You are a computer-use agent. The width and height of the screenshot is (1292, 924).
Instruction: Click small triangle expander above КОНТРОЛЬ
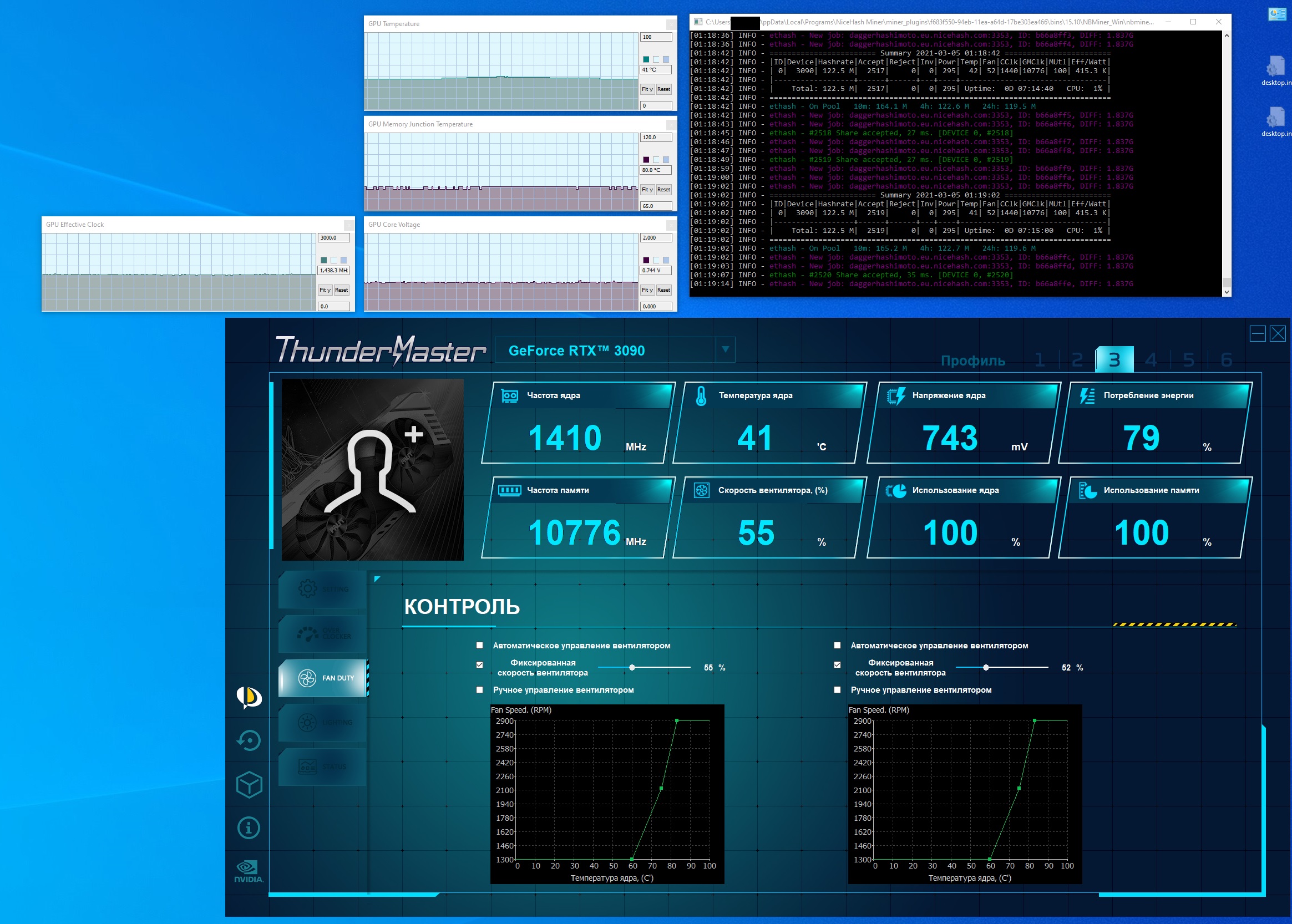tap(377, 579)
